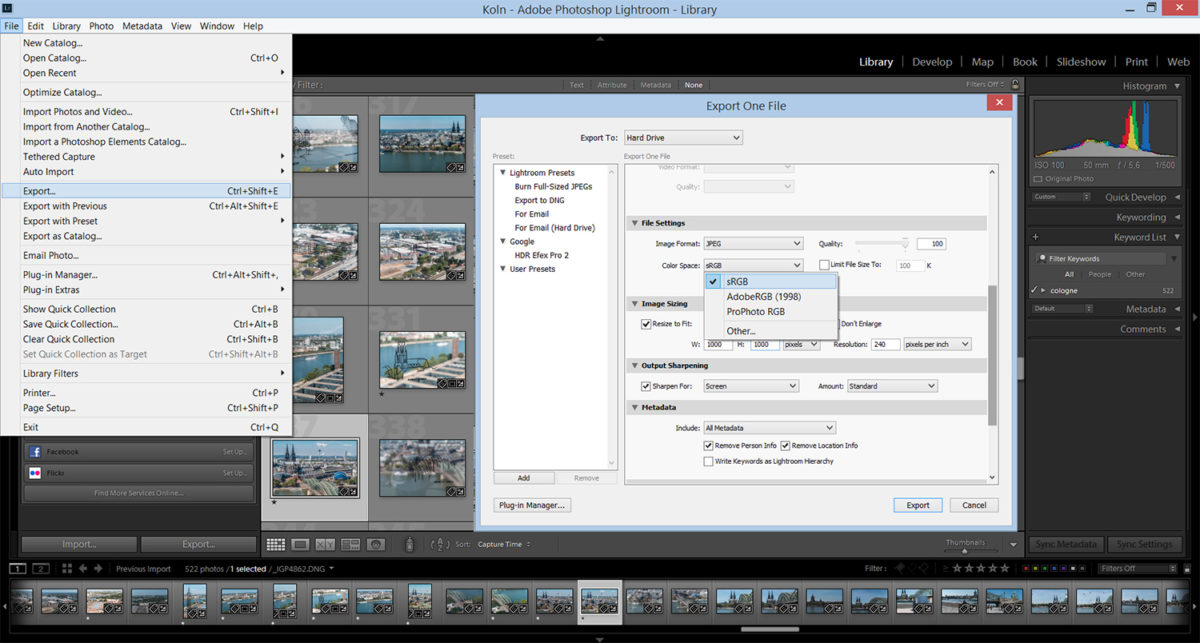The height and width of the screenshot is (643, 1200).
Task: Collapse the Output Sharpening section
Action: click(x=634, y=366)
